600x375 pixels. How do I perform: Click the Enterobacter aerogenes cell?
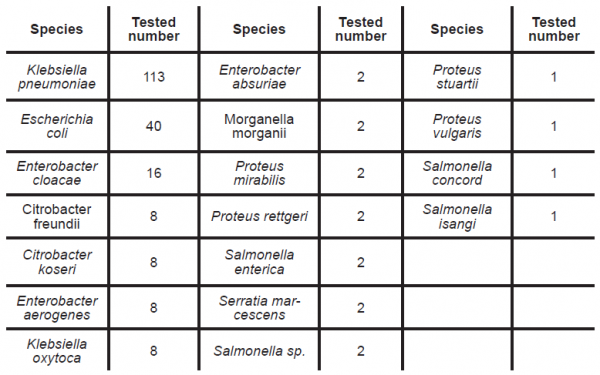click(x=57, y=307)
